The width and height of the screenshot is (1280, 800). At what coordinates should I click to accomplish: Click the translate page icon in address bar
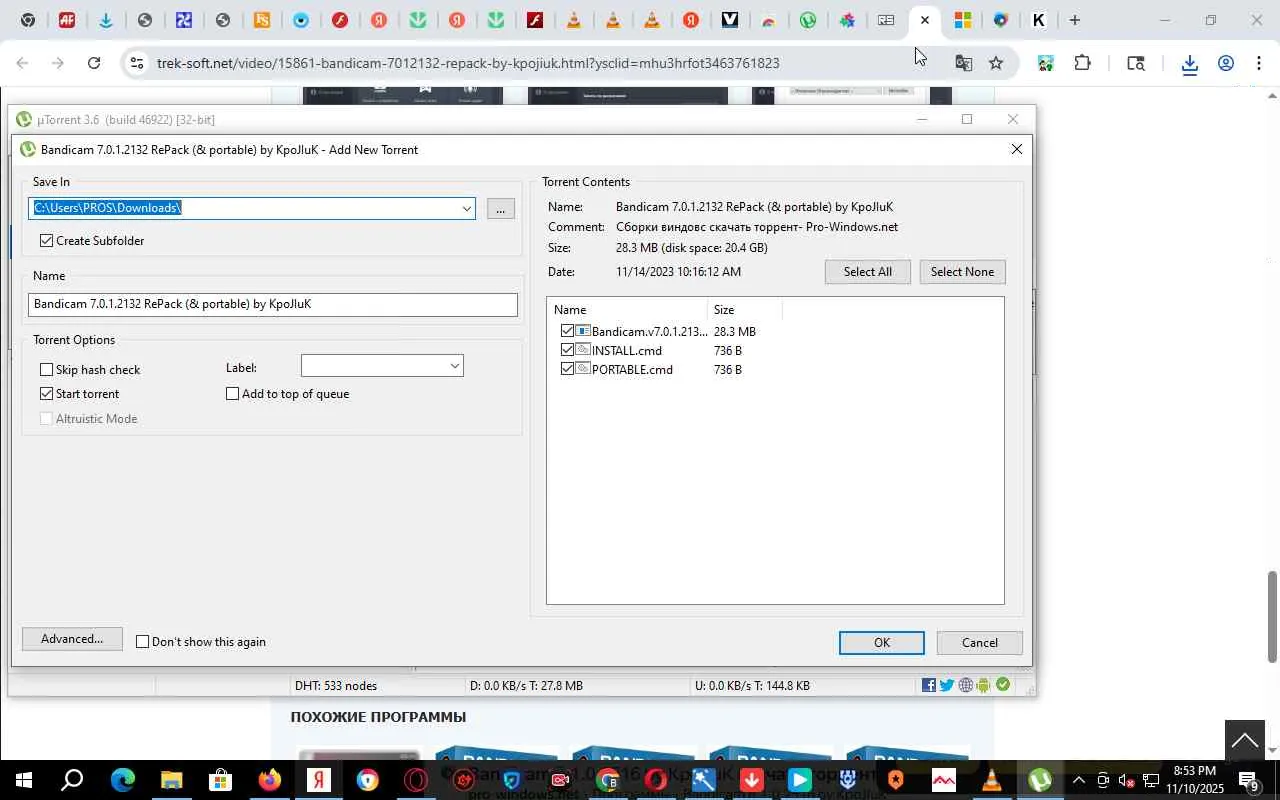[x=963, y=63]
